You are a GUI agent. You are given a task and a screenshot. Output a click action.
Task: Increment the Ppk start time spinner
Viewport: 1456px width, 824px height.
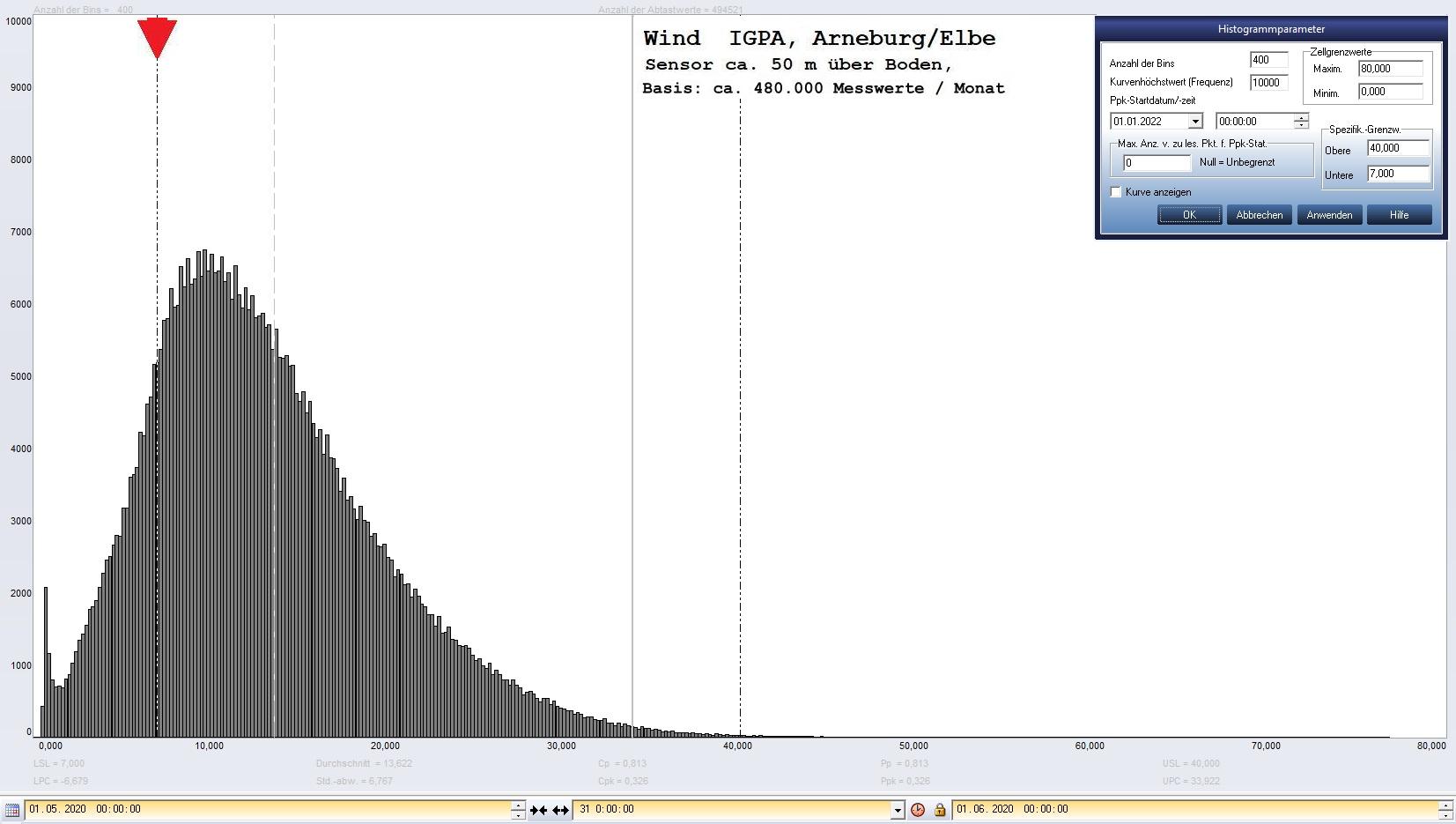click(1301, 117)
